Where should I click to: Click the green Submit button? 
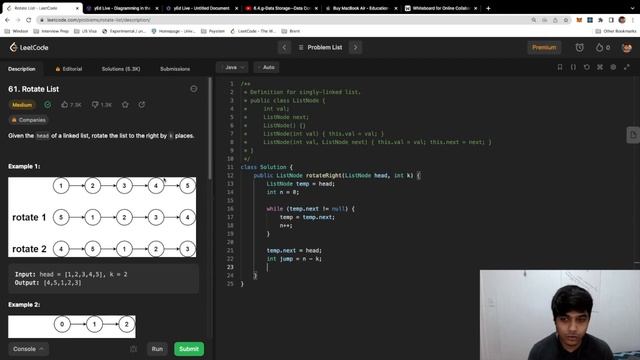189,349
